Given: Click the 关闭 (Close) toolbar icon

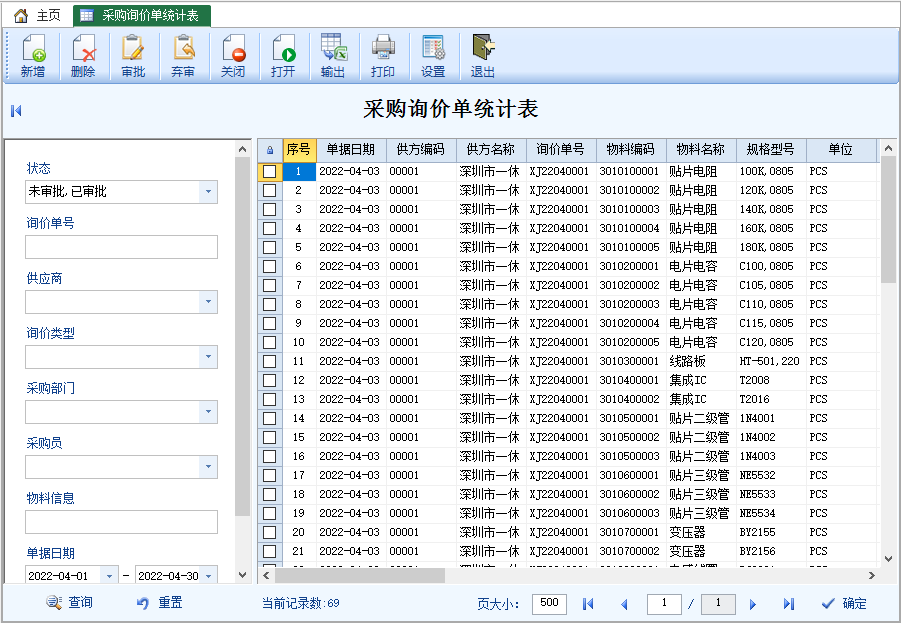Looking at the screenshot, I should pos(233,55).
